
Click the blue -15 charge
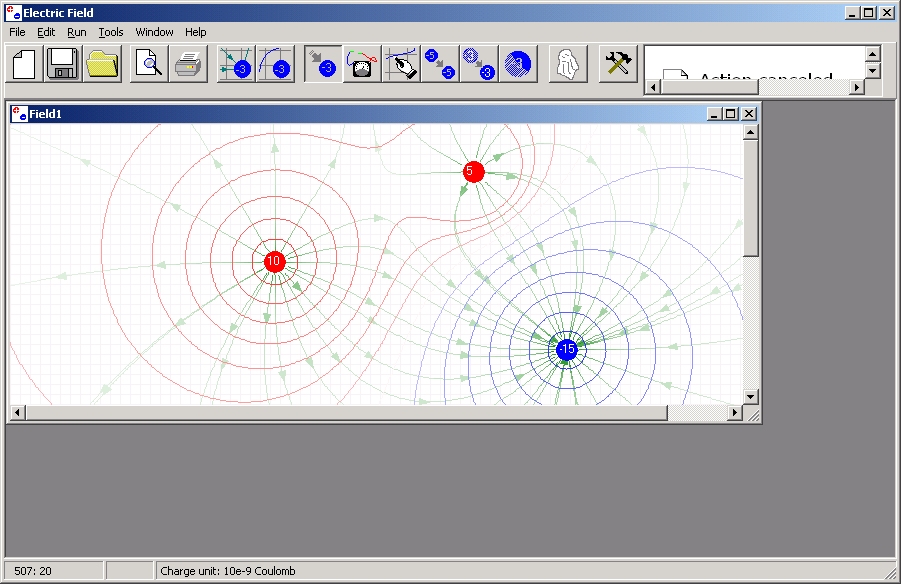[x=566, y=349]
